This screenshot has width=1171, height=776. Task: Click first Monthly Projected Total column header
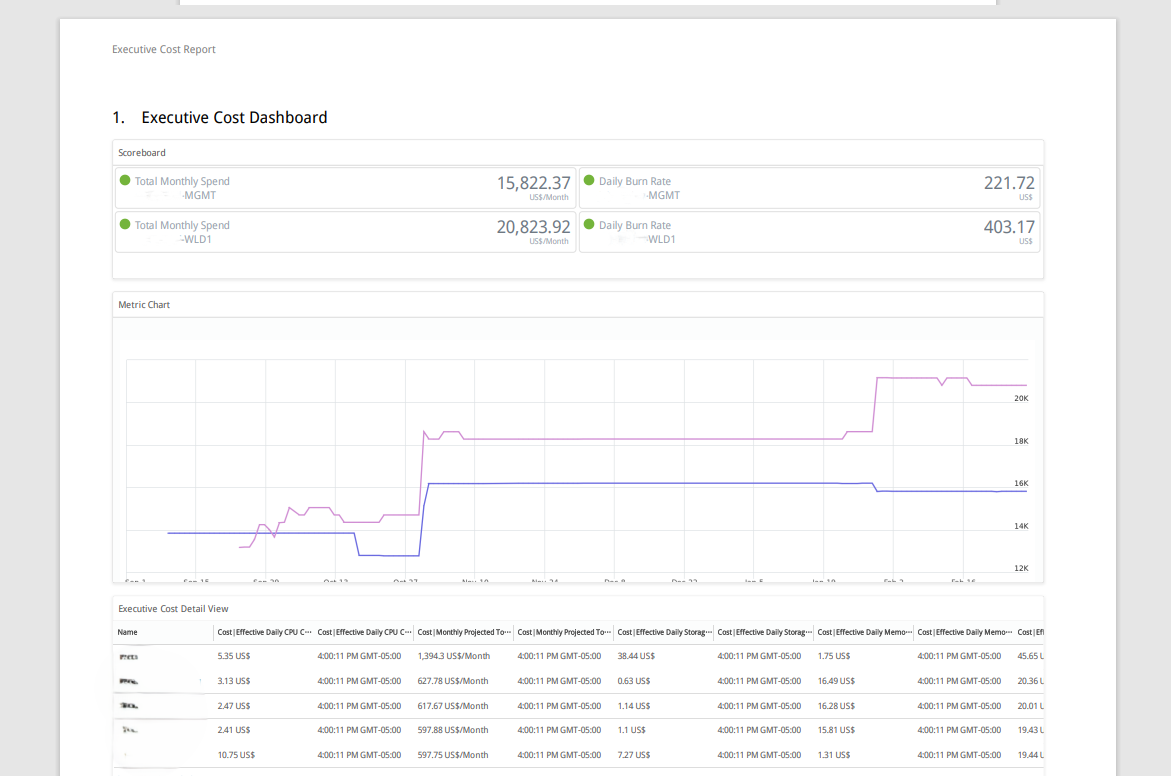coord(464,632)
